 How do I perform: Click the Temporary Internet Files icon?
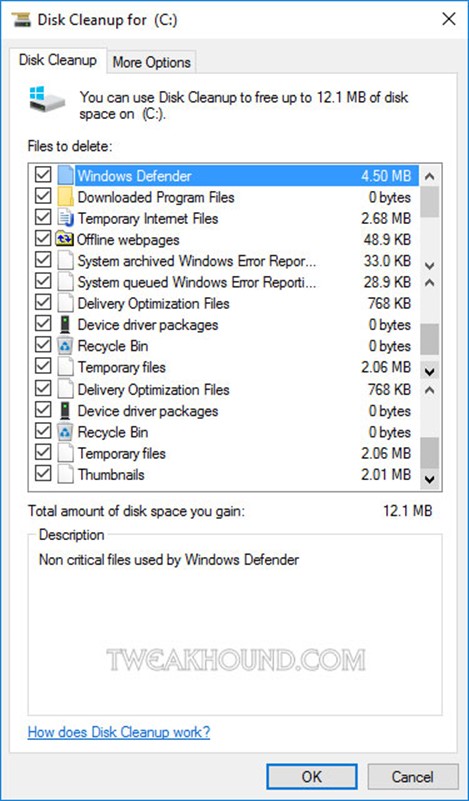(65, 219)
